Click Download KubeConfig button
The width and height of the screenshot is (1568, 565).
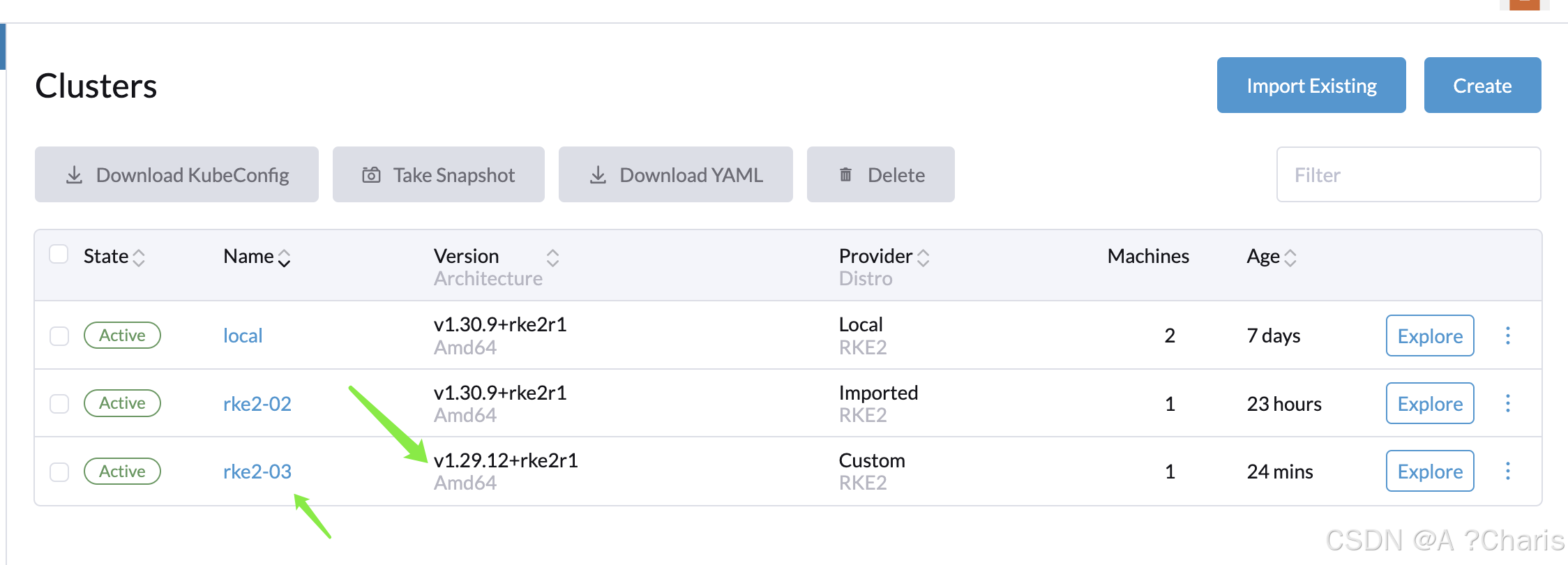click(x=176, y=174)
